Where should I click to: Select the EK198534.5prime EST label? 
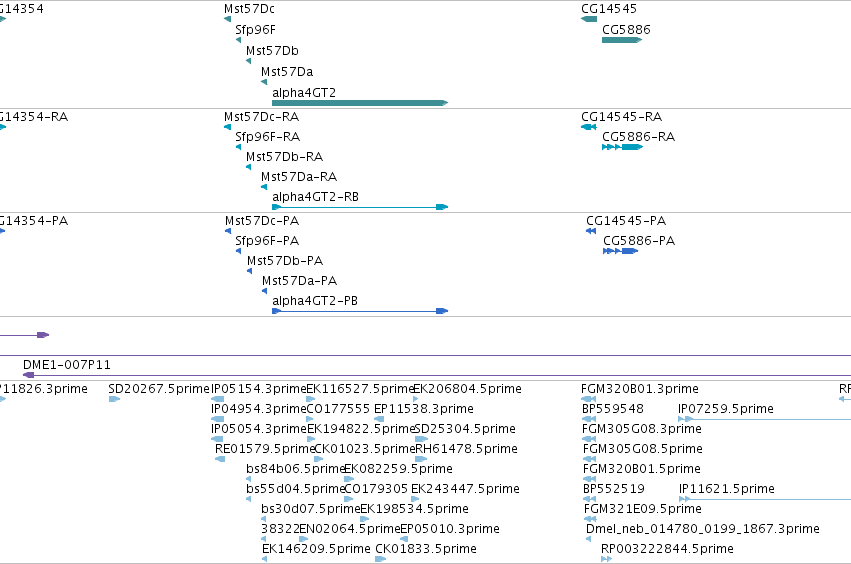[414, 509]
